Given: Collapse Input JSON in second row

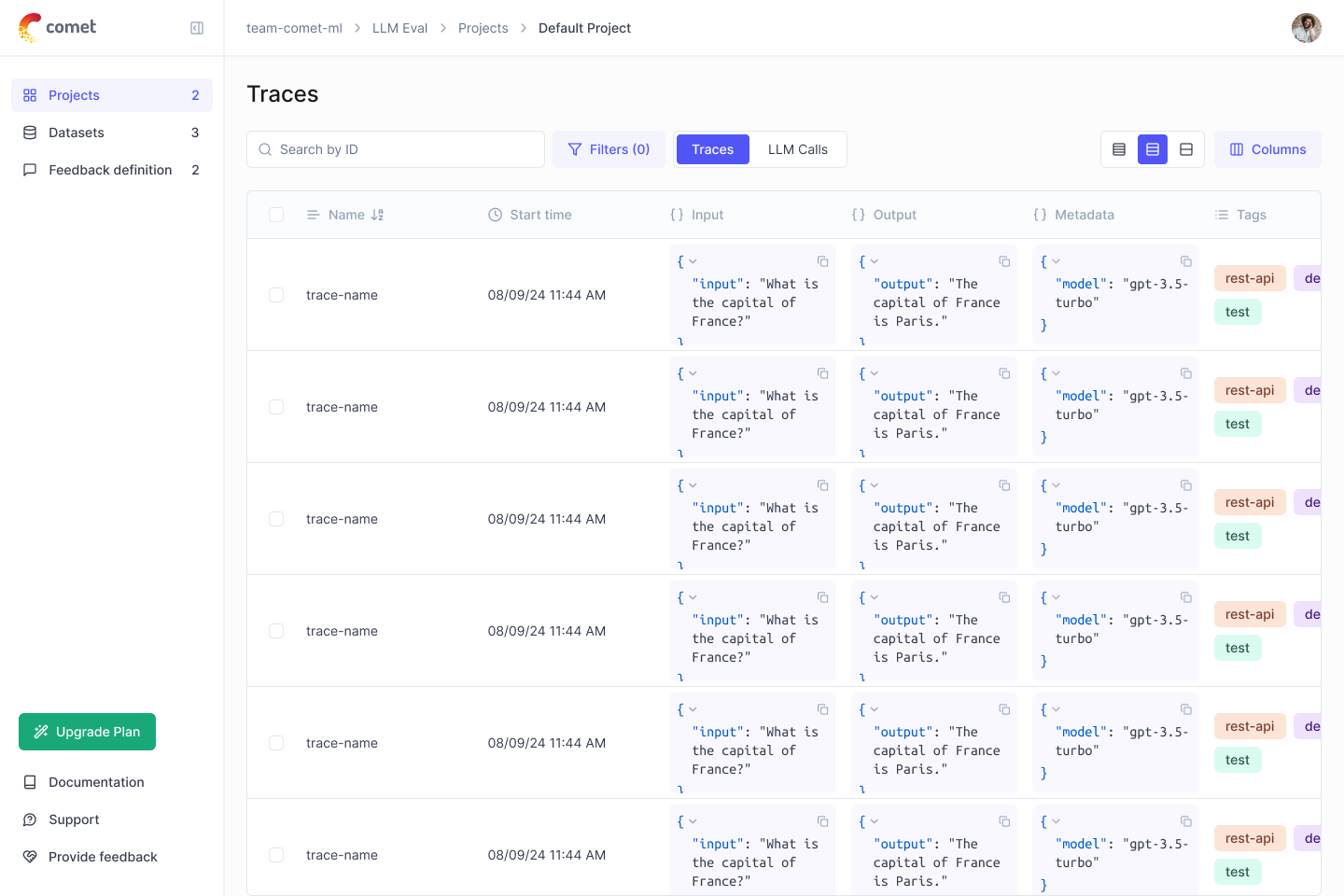Looking at the screenshot, I should pyautogui.click(x=693, y=373).
